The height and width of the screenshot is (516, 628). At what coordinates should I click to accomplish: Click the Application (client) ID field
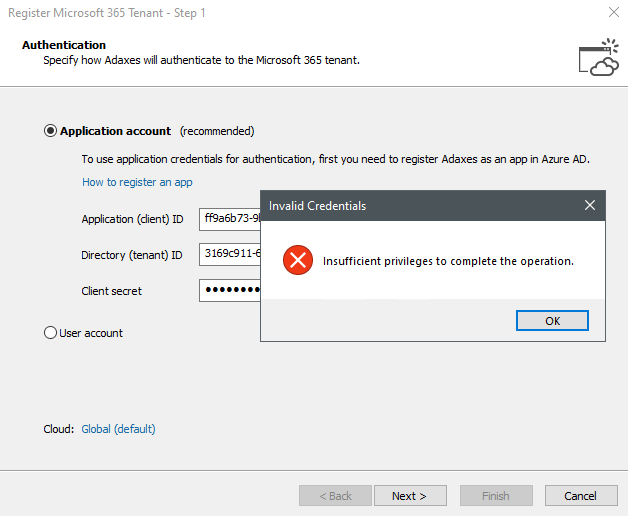point(230,219)
